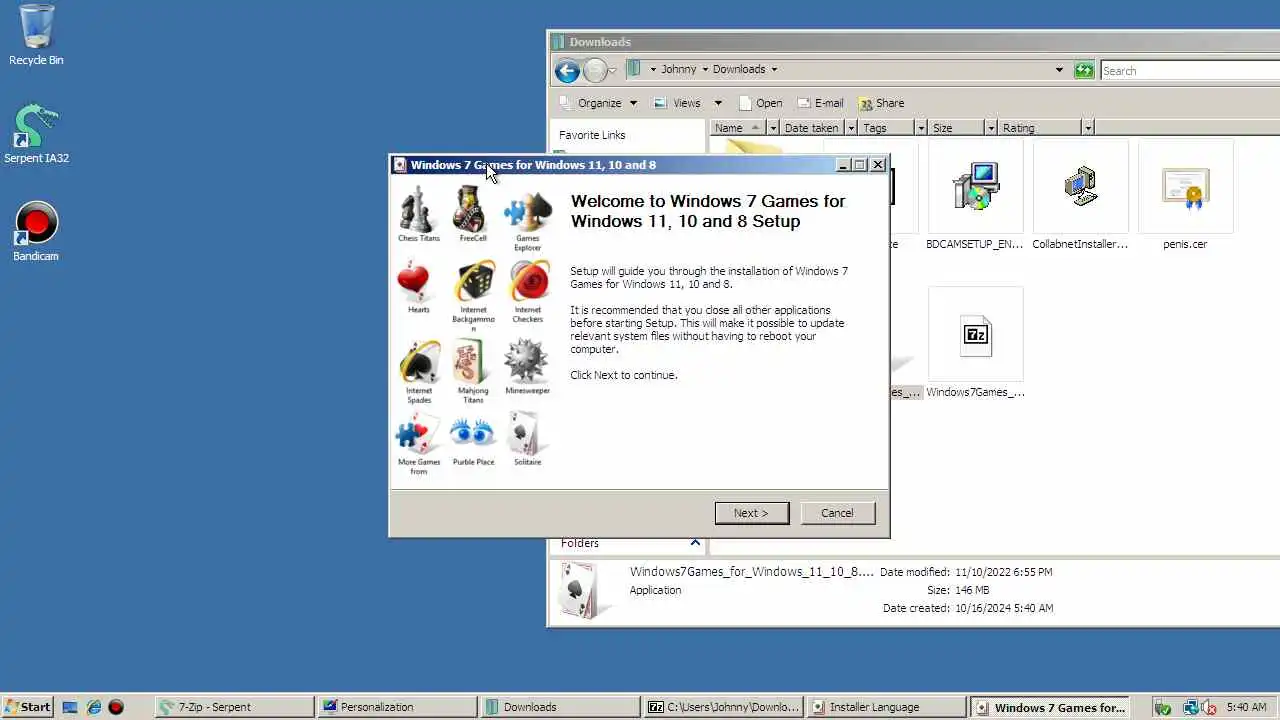
Task: Click Favorite Links heading in Downloads
Action: [x=592, y=135]
